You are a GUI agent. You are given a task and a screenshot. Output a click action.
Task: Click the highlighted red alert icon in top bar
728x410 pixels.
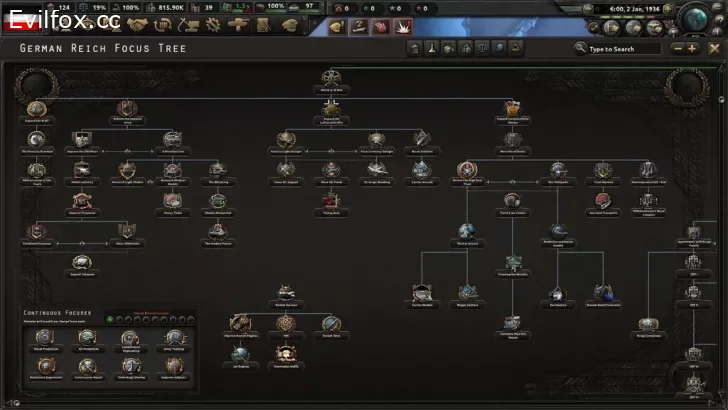click(x=403, y=25)
